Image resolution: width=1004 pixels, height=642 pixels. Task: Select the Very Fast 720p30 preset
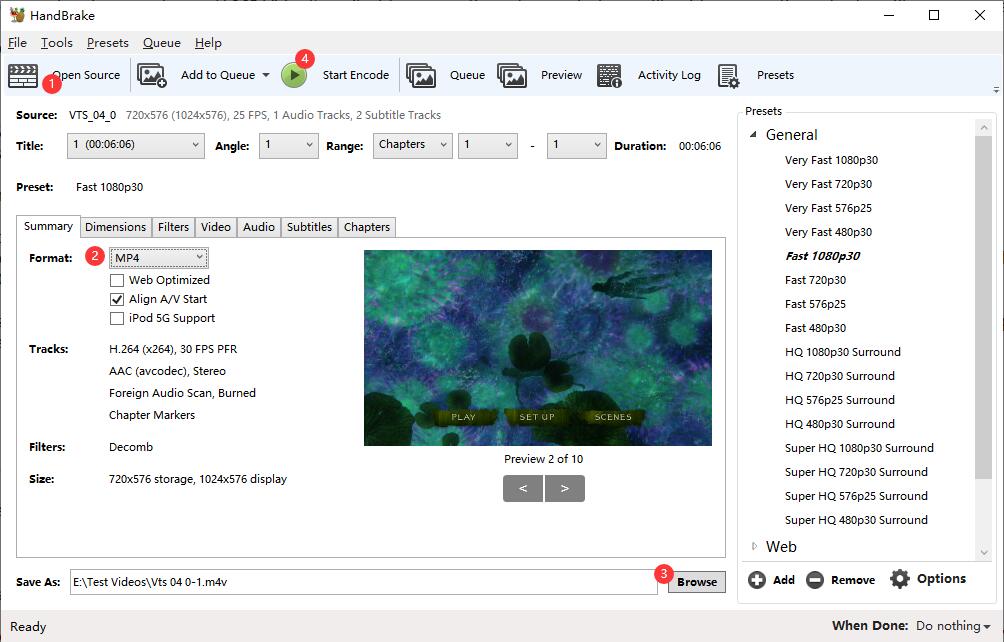[x=829, y=184]
